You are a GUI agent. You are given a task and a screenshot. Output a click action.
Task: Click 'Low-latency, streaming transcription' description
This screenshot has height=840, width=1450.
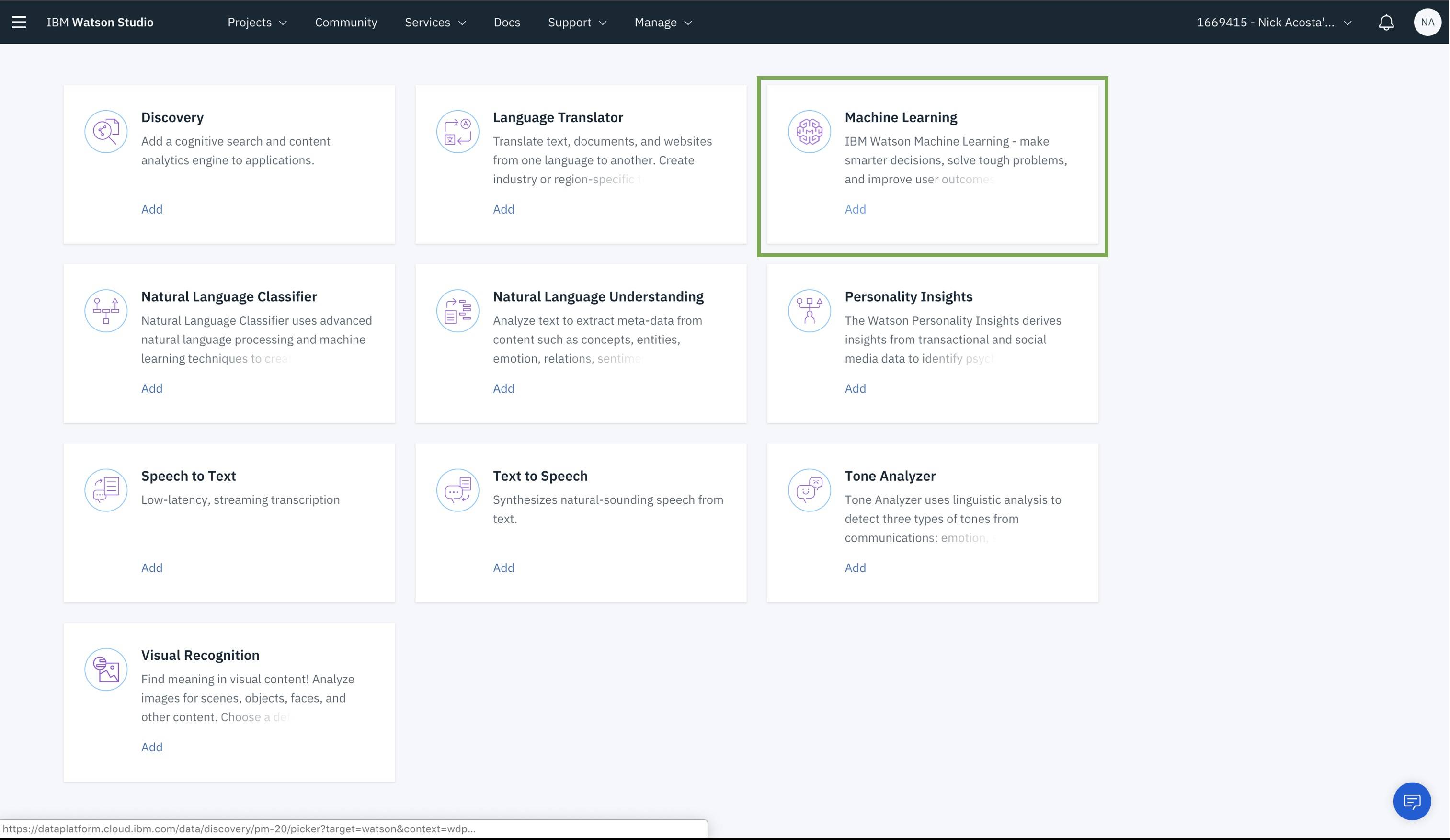coord(240,500)
